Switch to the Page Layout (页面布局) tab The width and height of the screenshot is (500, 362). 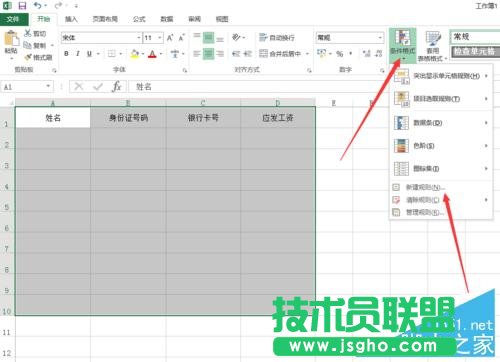[105, 19]
